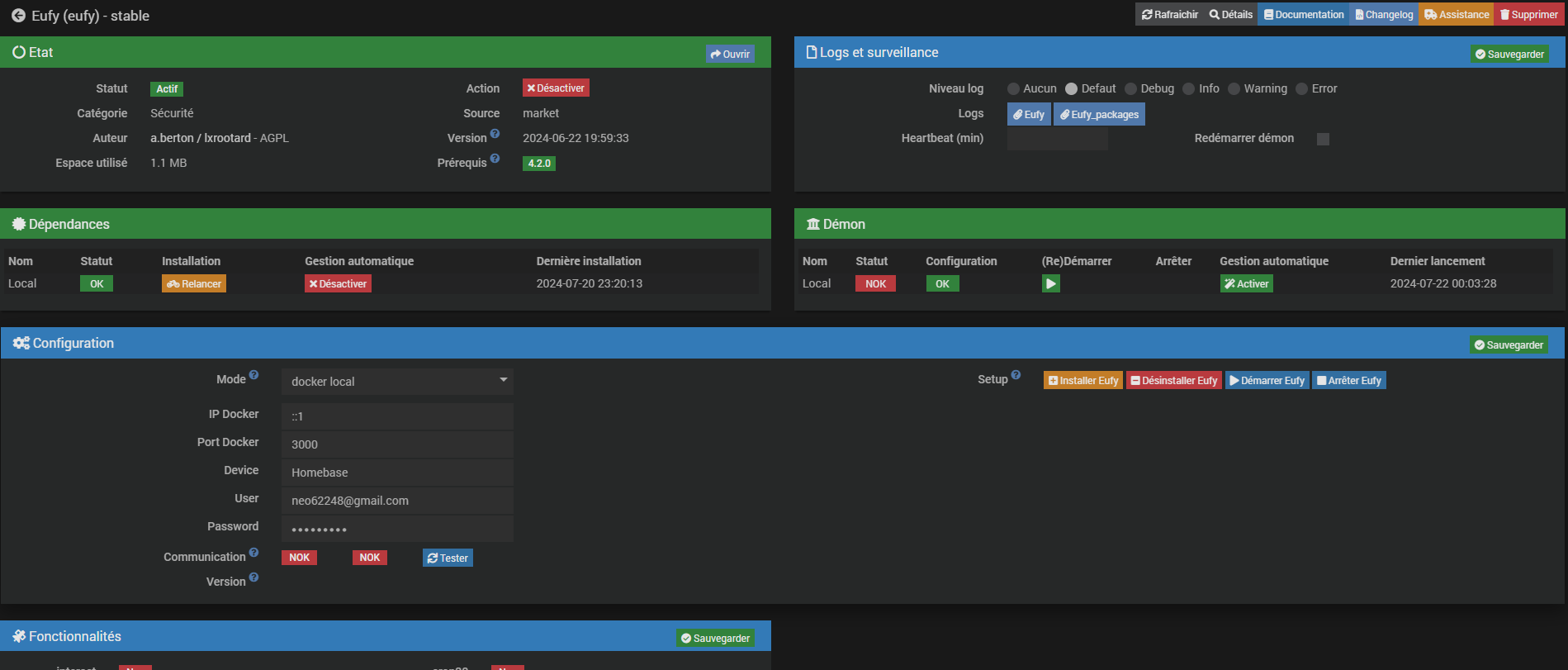Image resolution: width=1568 pixels, height=670 pixels.
Task: Click Installer Eufy
Action: (1083, 381)
